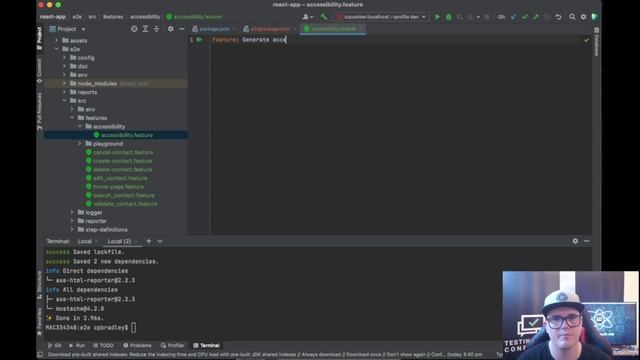Image resolution: width=640 pixels, height=360 pixels.
Task: Hide the Terminal panel with minus icon
Action: (x=587, y=241)
